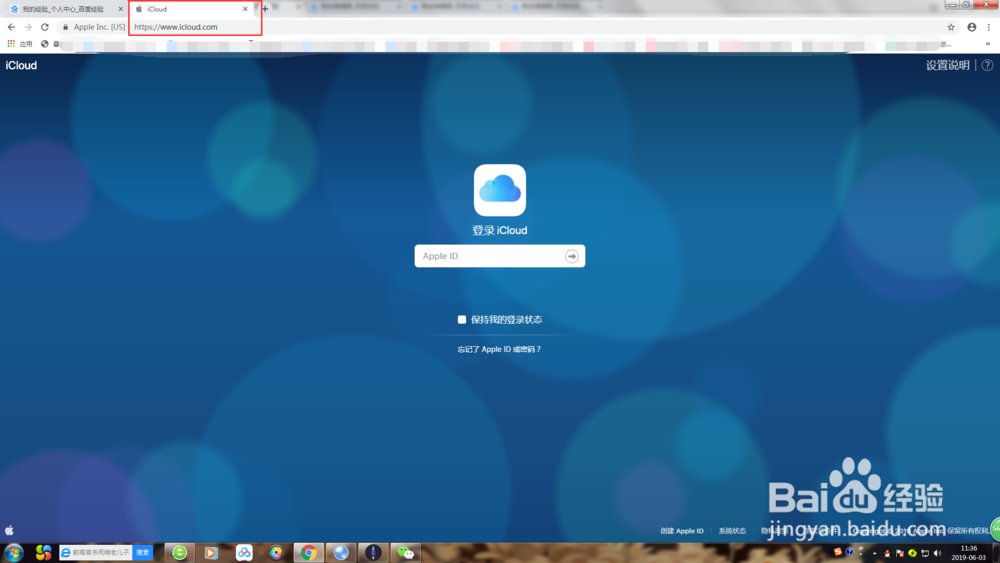Click the help question mark icon

[987, 65]
